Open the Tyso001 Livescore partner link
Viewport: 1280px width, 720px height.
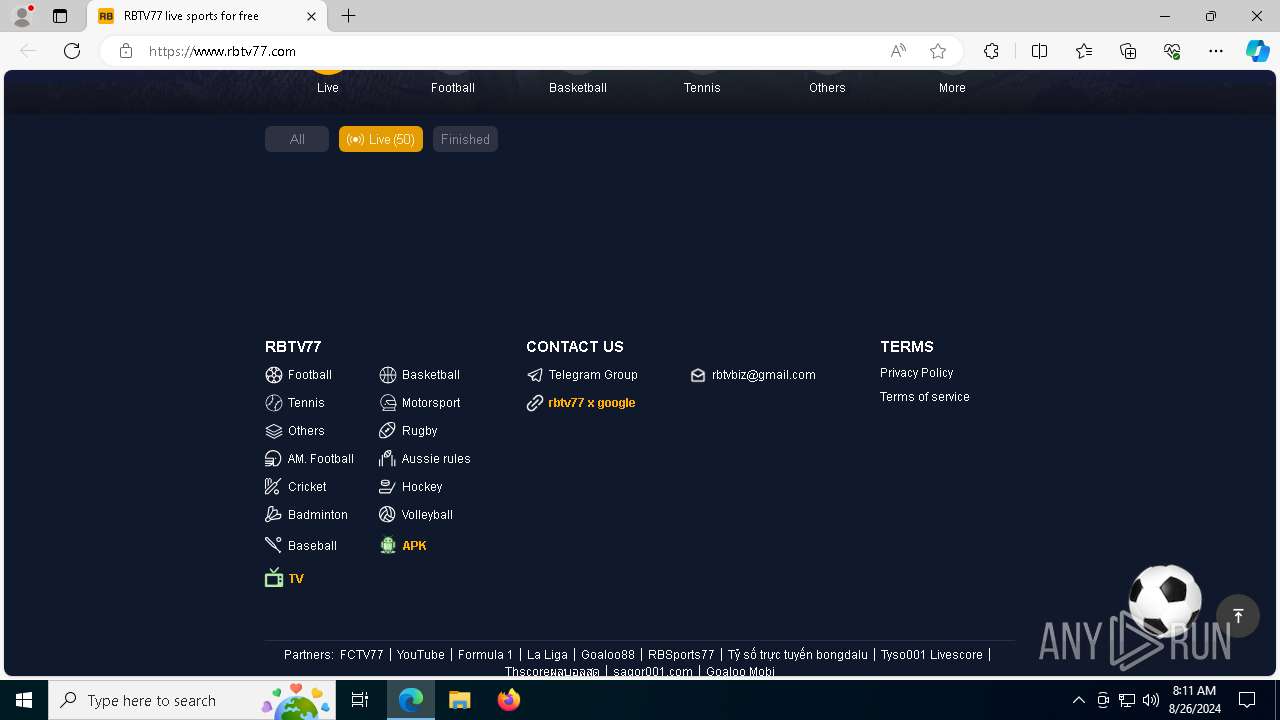[932, 655]
